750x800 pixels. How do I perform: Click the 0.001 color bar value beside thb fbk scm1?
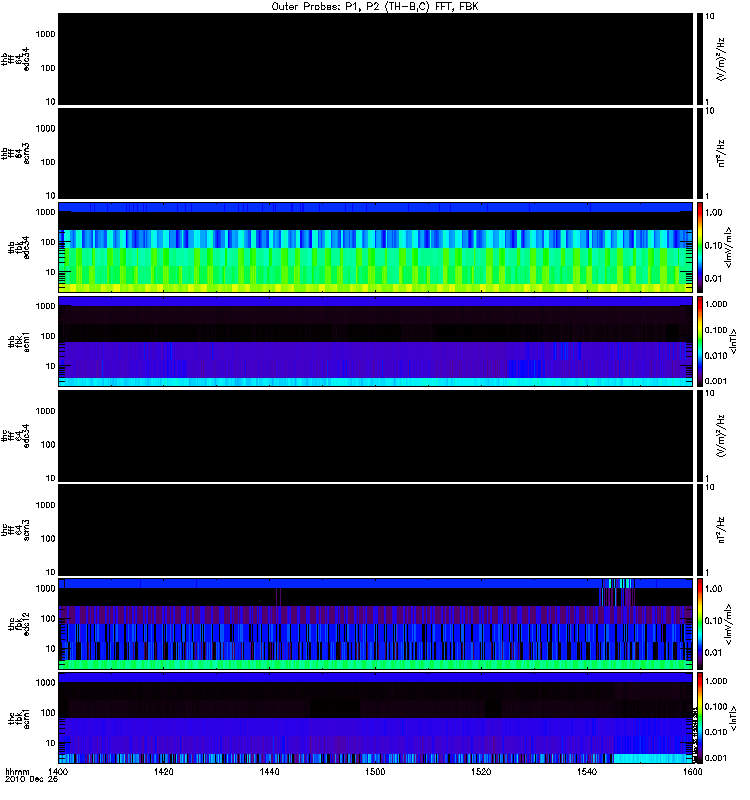tap(716, 381)
